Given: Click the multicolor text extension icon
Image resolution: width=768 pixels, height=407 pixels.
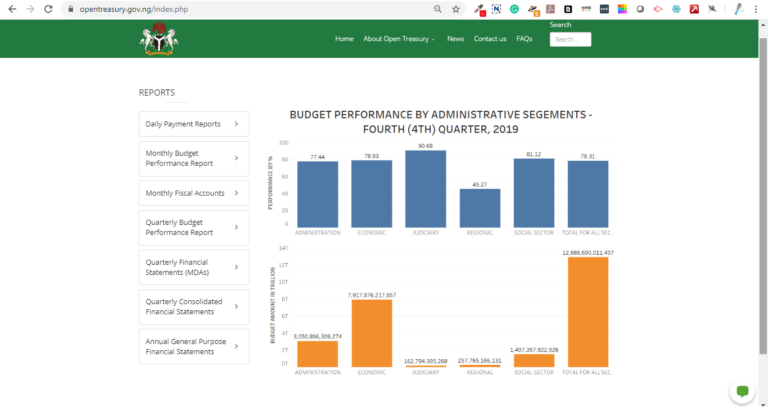Looking at the screenshot, I should [x=586, y=9].
